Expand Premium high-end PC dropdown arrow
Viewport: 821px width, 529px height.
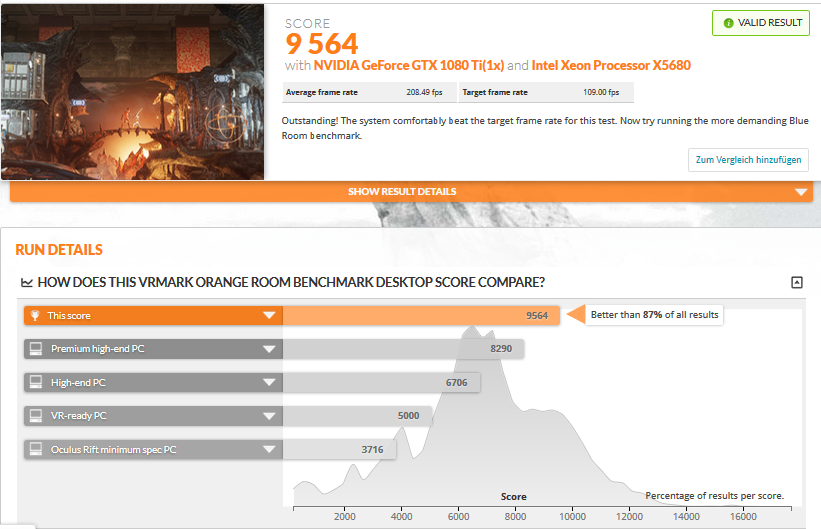tap(269, 349)
